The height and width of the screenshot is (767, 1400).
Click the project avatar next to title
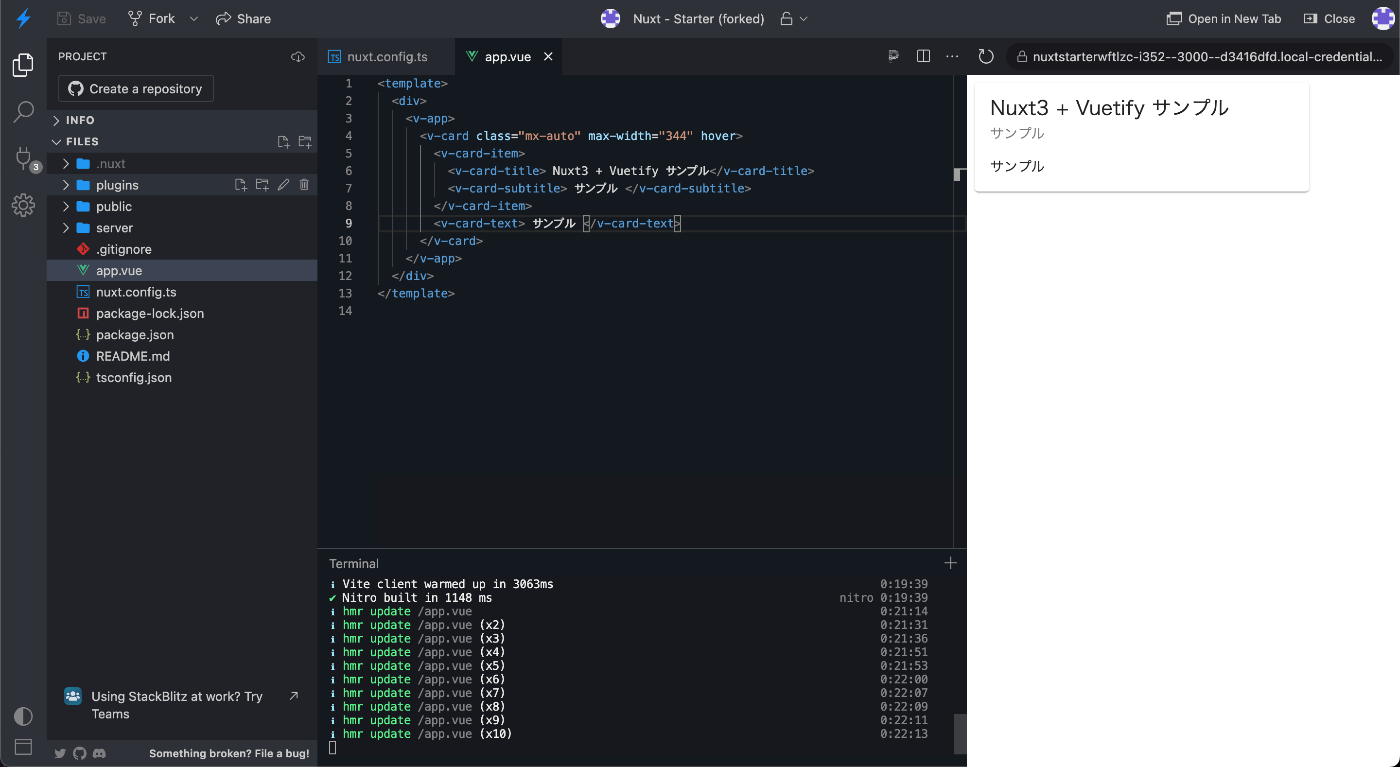[610, 18]
